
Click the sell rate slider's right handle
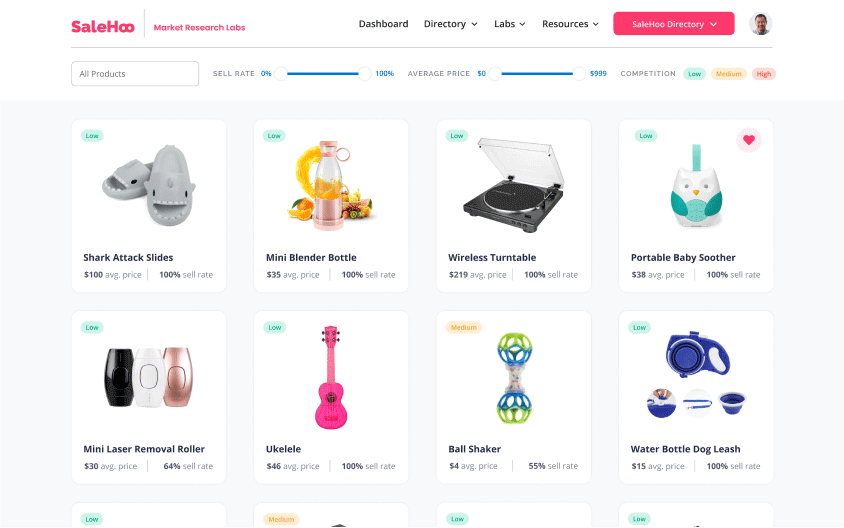364,74
